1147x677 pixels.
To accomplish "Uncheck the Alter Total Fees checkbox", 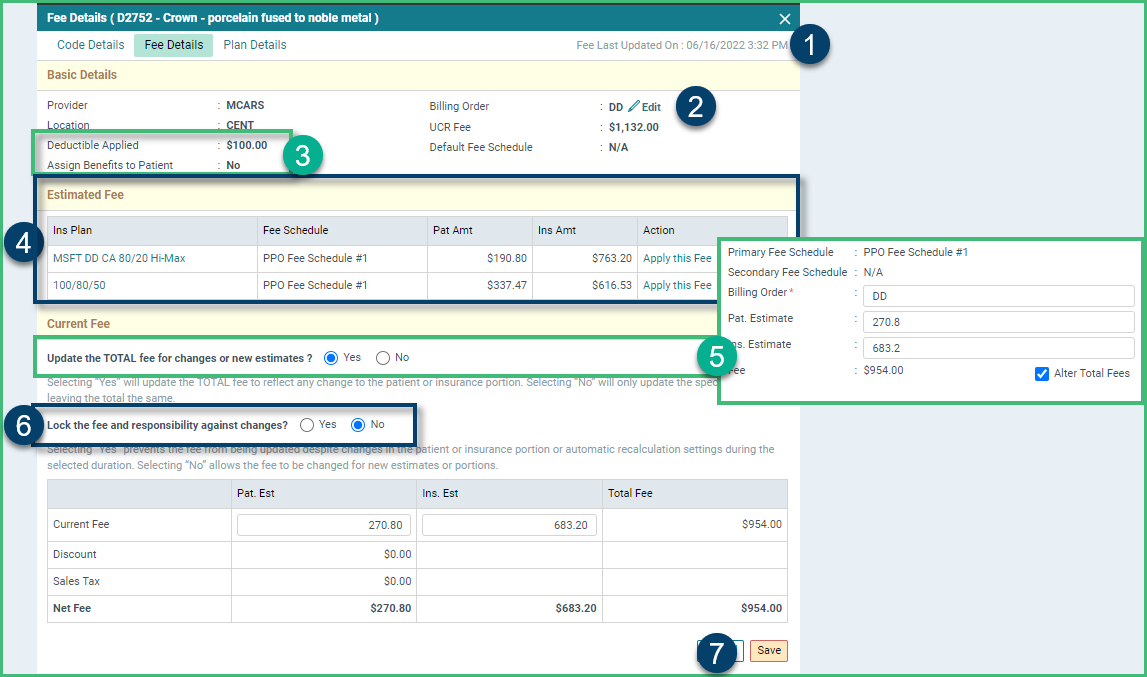I will tap(1042, 374).
